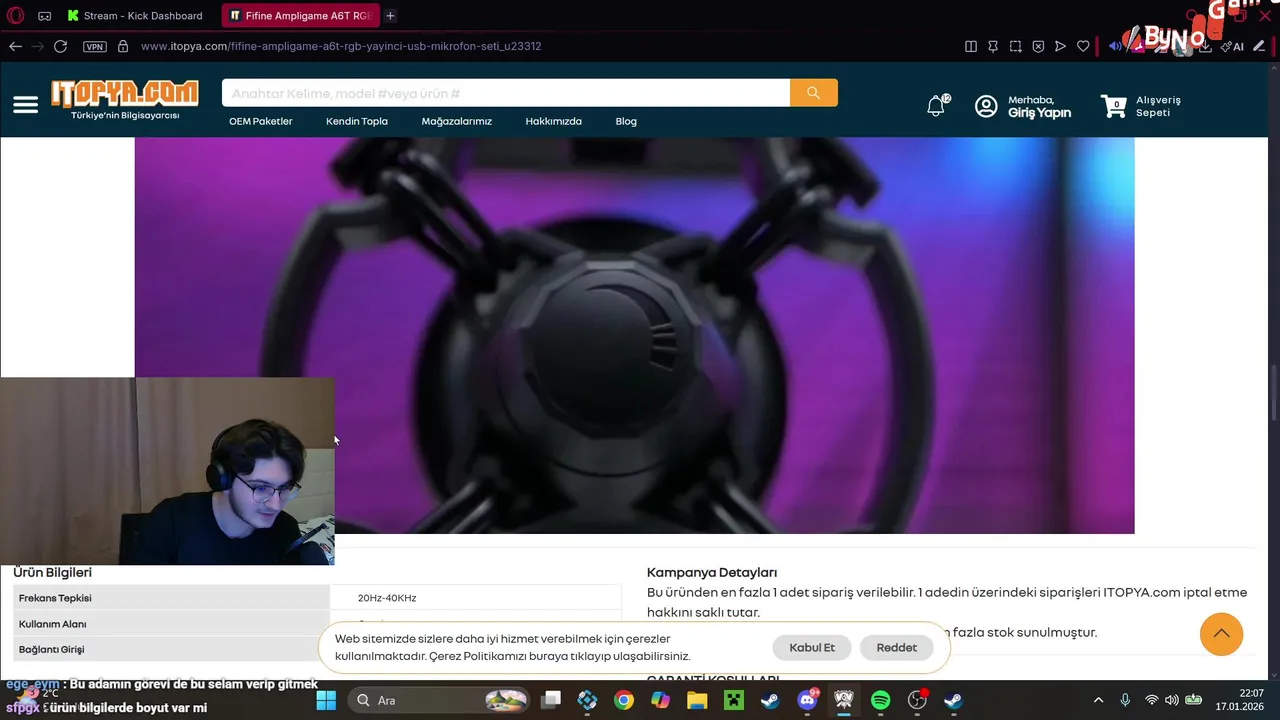Click the system tray microphone icon
This screenshot has width=1280, height=720.
point(1125,700)
